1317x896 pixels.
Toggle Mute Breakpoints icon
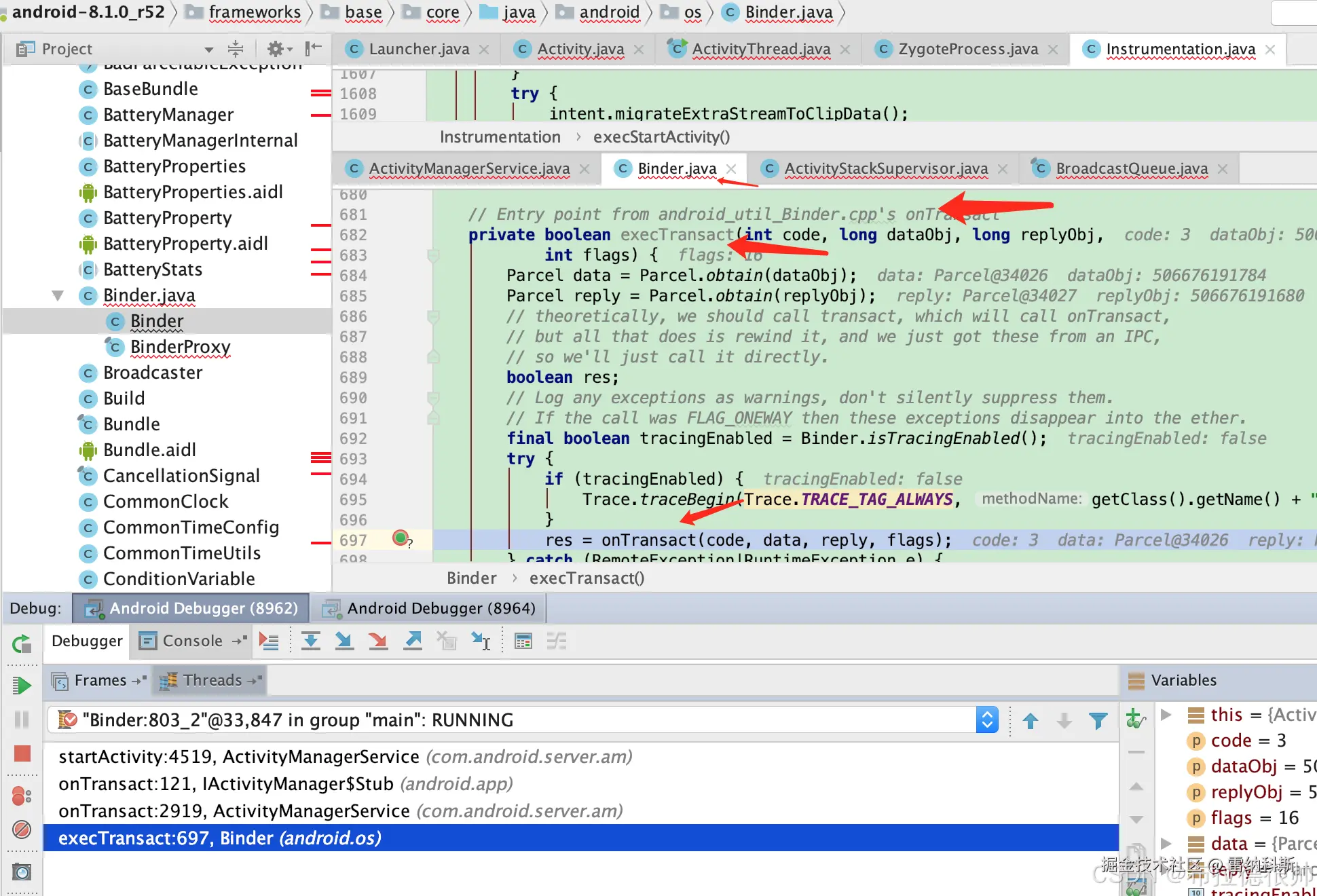click(22, 829)
